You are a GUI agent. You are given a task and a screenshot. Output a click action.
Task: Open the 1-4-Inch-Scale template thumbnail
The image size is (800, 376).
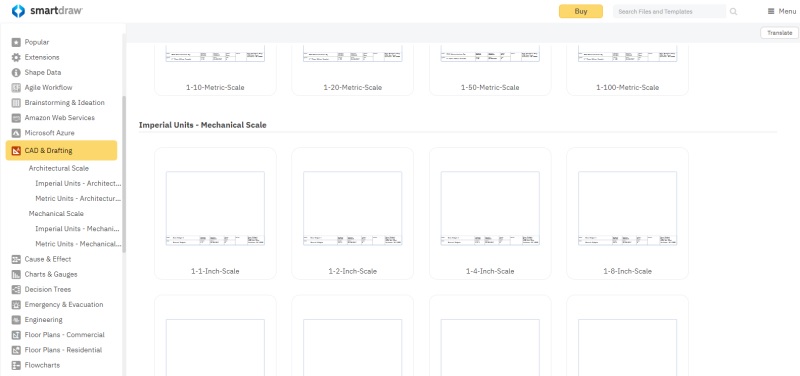point(490,208)
